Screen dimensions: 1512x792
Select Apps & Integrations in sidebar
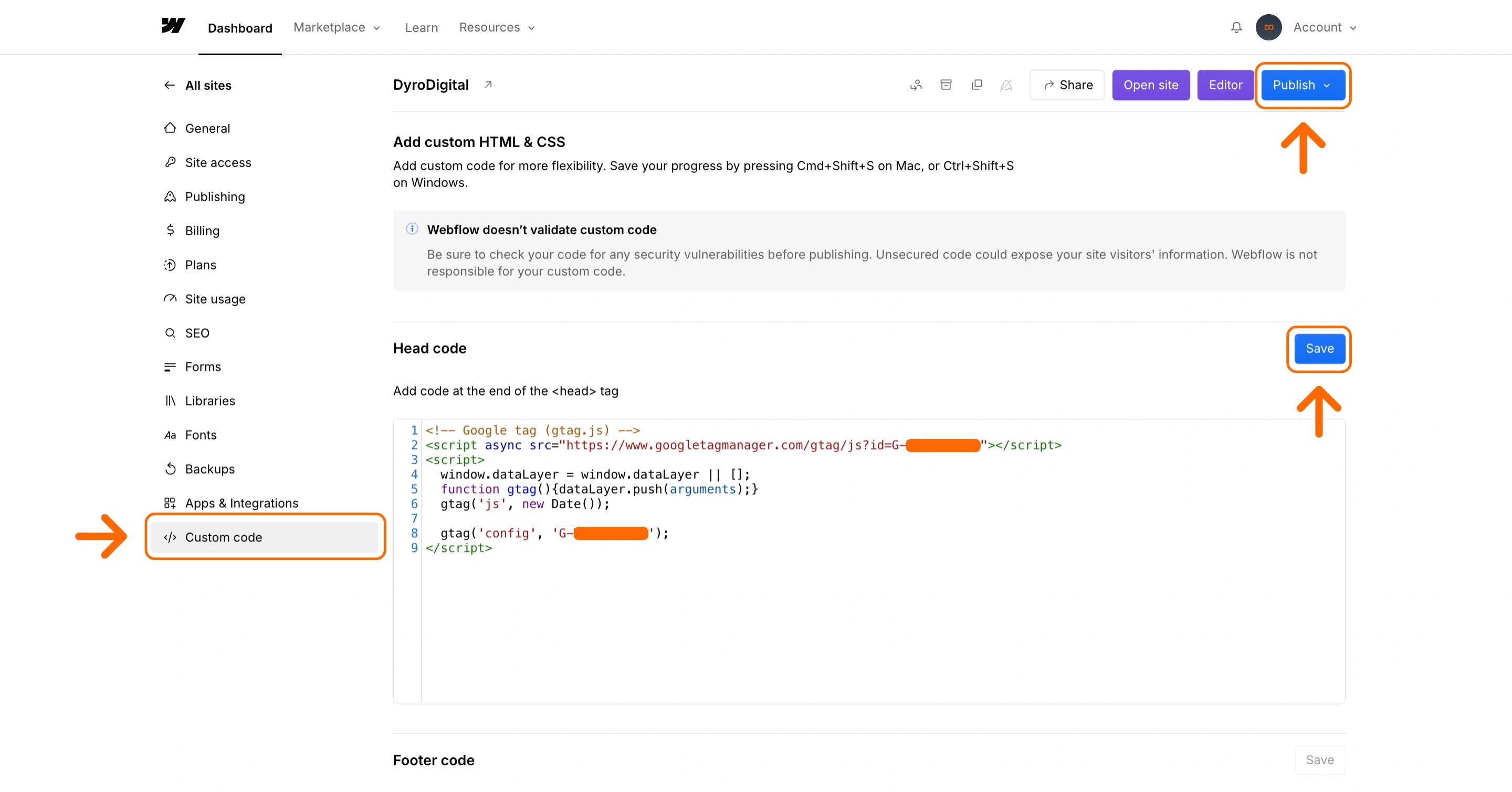pyautogui.click(x=241, y=503)
